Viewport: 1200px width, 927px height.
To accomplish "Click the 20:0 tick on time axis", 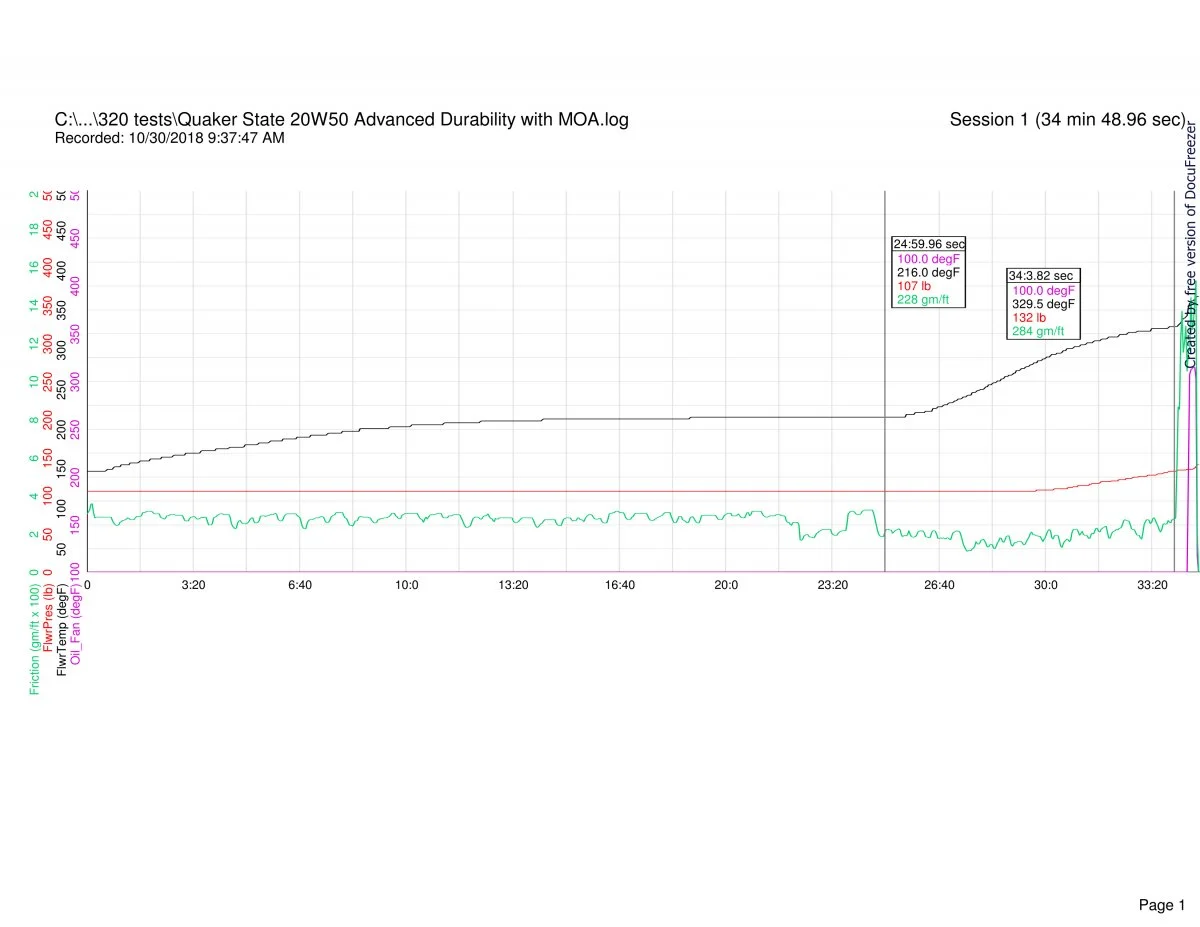I will point(726,585).
